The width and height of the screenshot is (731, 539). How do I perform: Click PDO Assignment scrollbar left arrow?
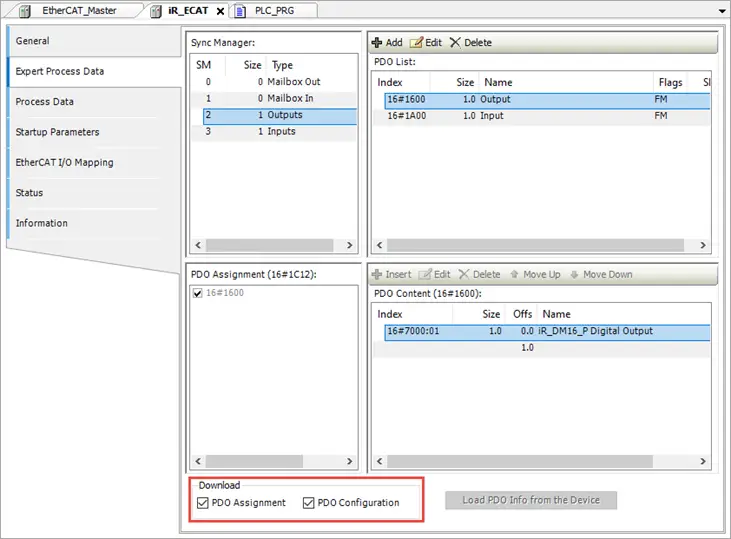(x=198, y=461)
